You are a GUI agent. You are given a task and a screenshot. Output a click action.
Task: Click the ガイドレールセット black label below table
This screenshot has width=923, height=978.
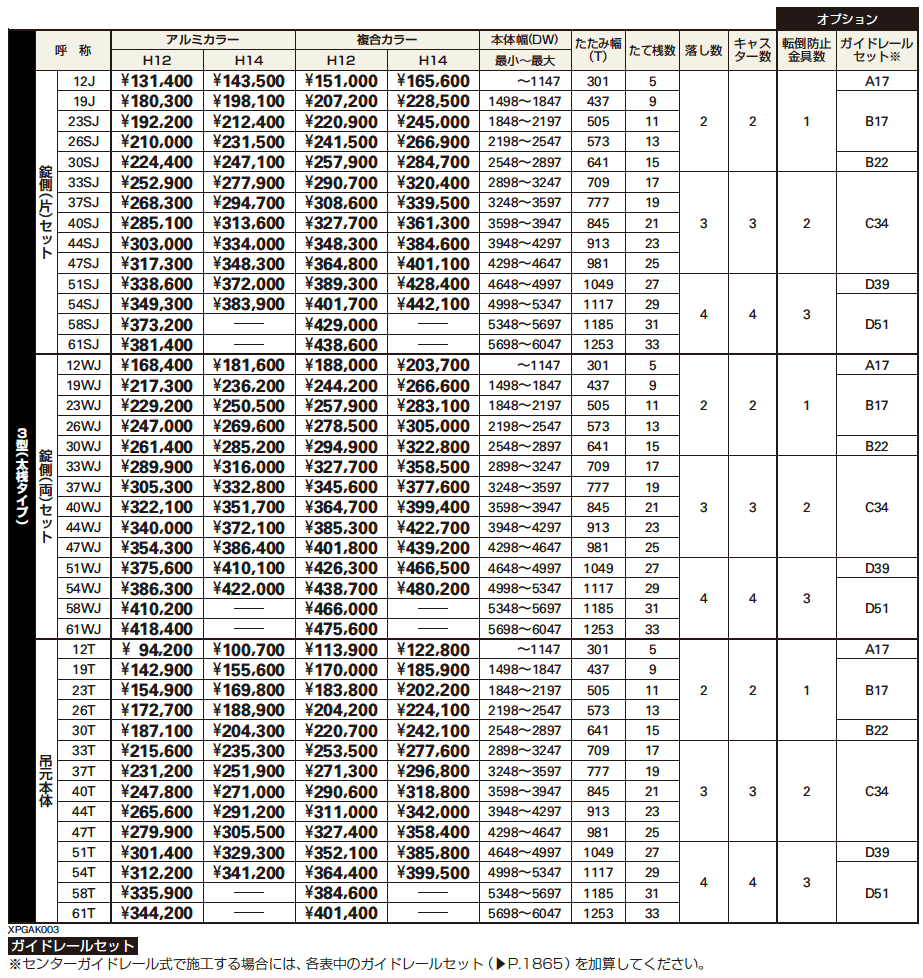pos(71,946)
